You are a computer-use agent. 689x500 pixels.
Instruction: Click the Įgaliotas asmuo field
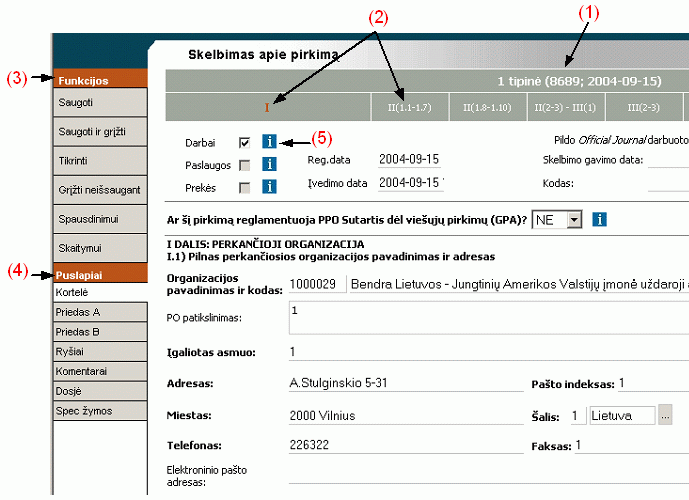[489, 352]
